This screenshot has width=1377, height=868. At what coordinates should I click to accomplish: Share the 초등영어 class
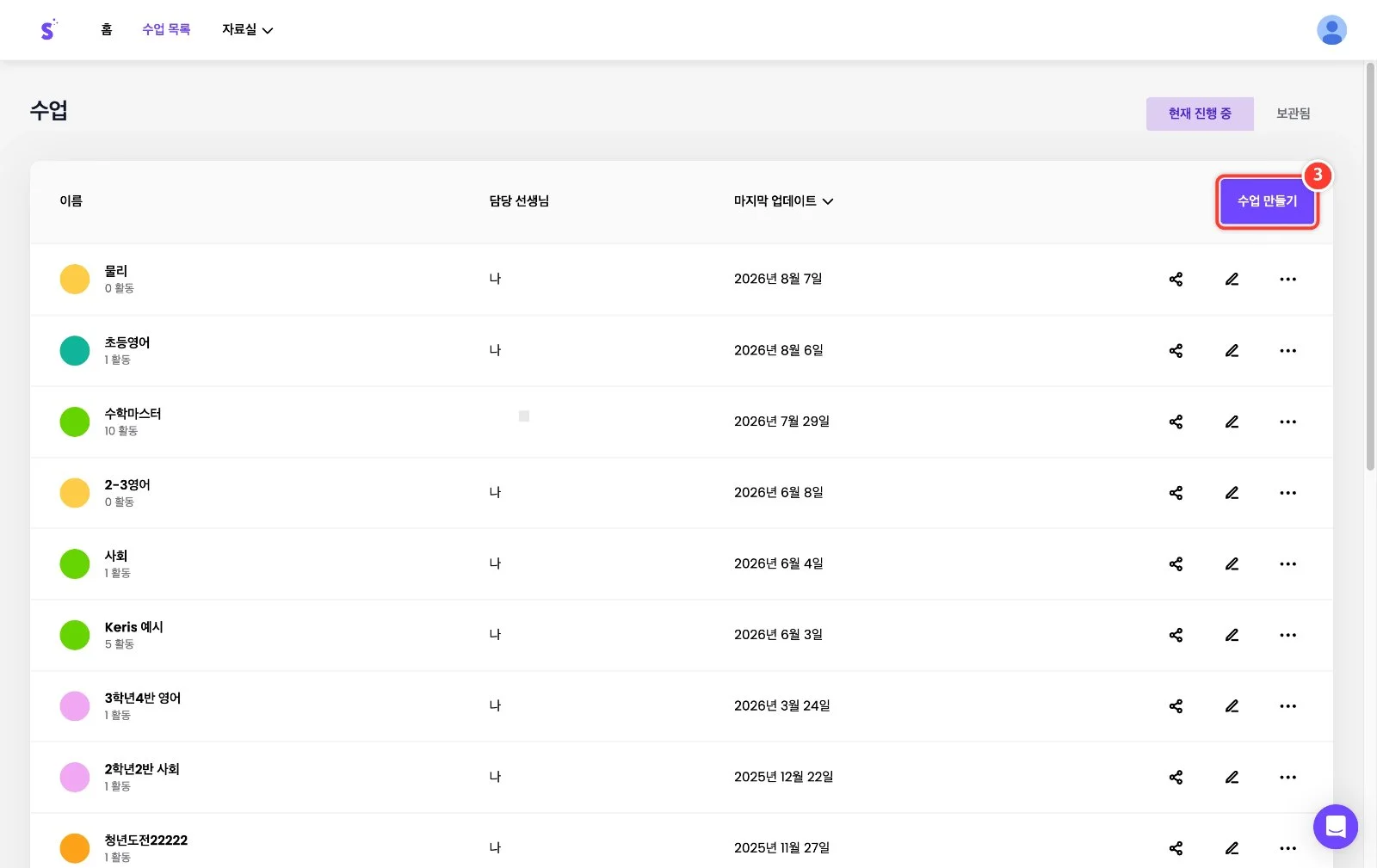pyautogui.click(x=1176, y=350)
